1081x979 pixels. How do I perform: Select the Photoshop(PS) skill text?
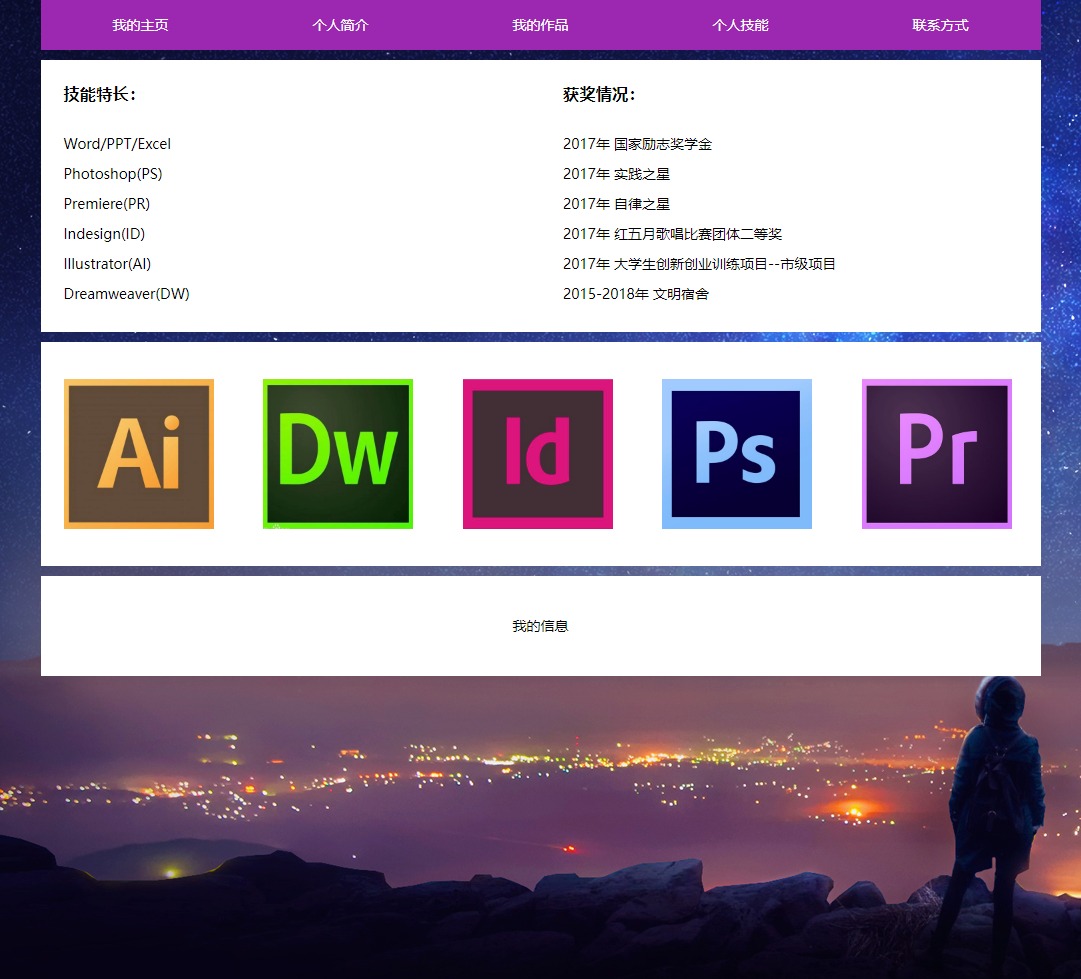(x=113, y=174)
